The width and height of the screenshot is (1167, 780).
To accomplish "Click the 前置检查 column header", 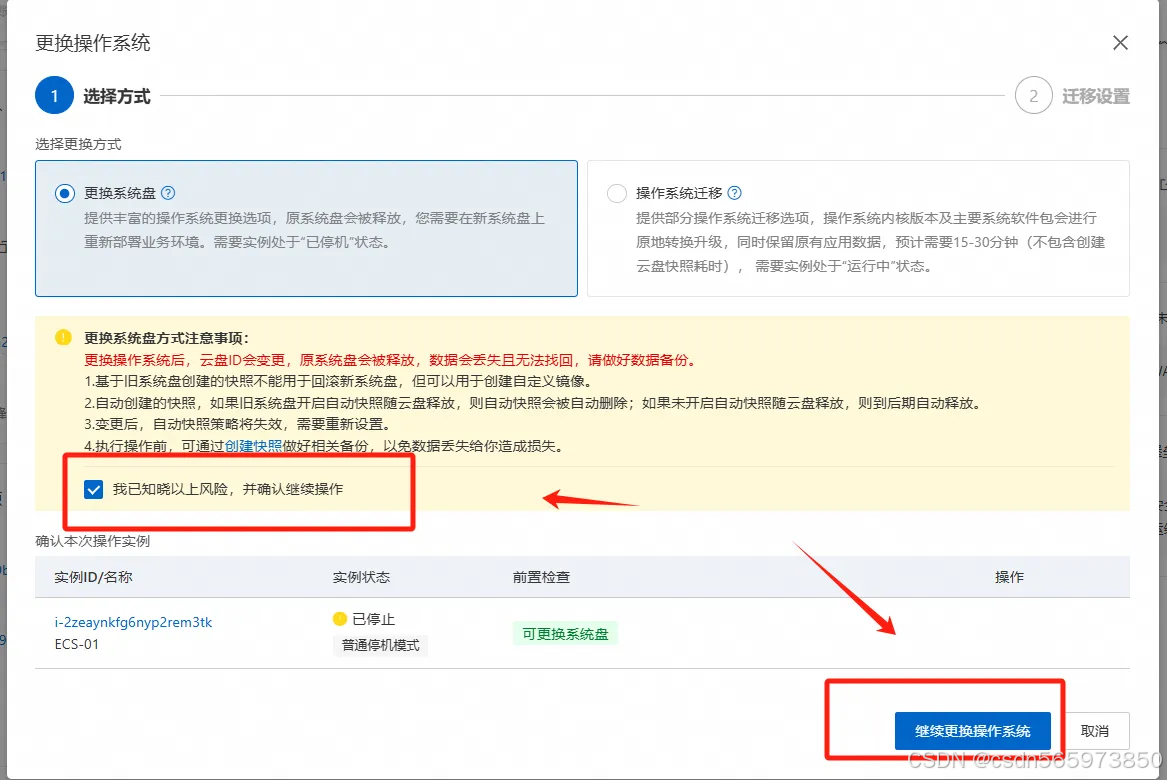I will pyautogui.click(x=541, y=577).
